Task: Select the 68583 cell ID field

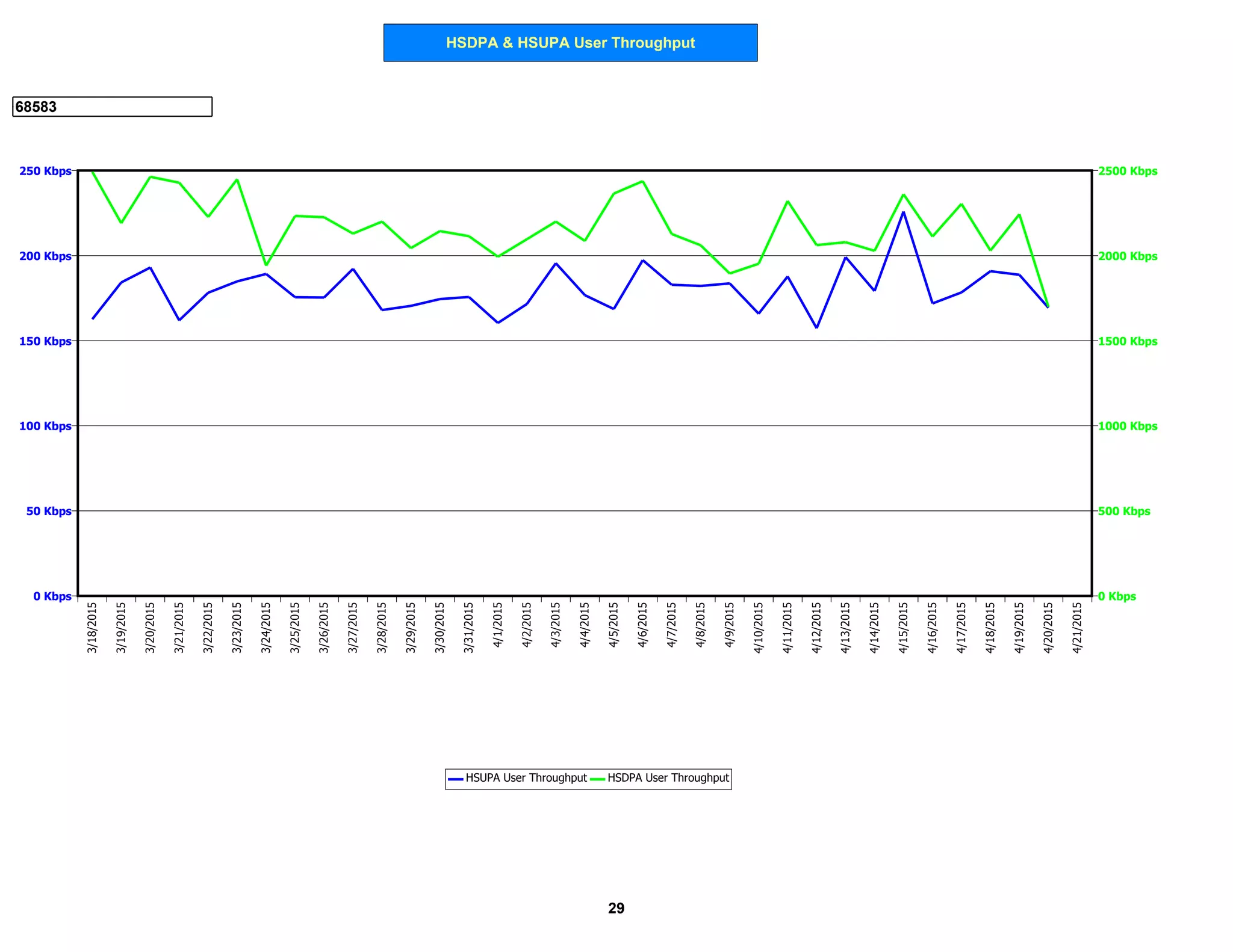Action: (x=112, y=107)
